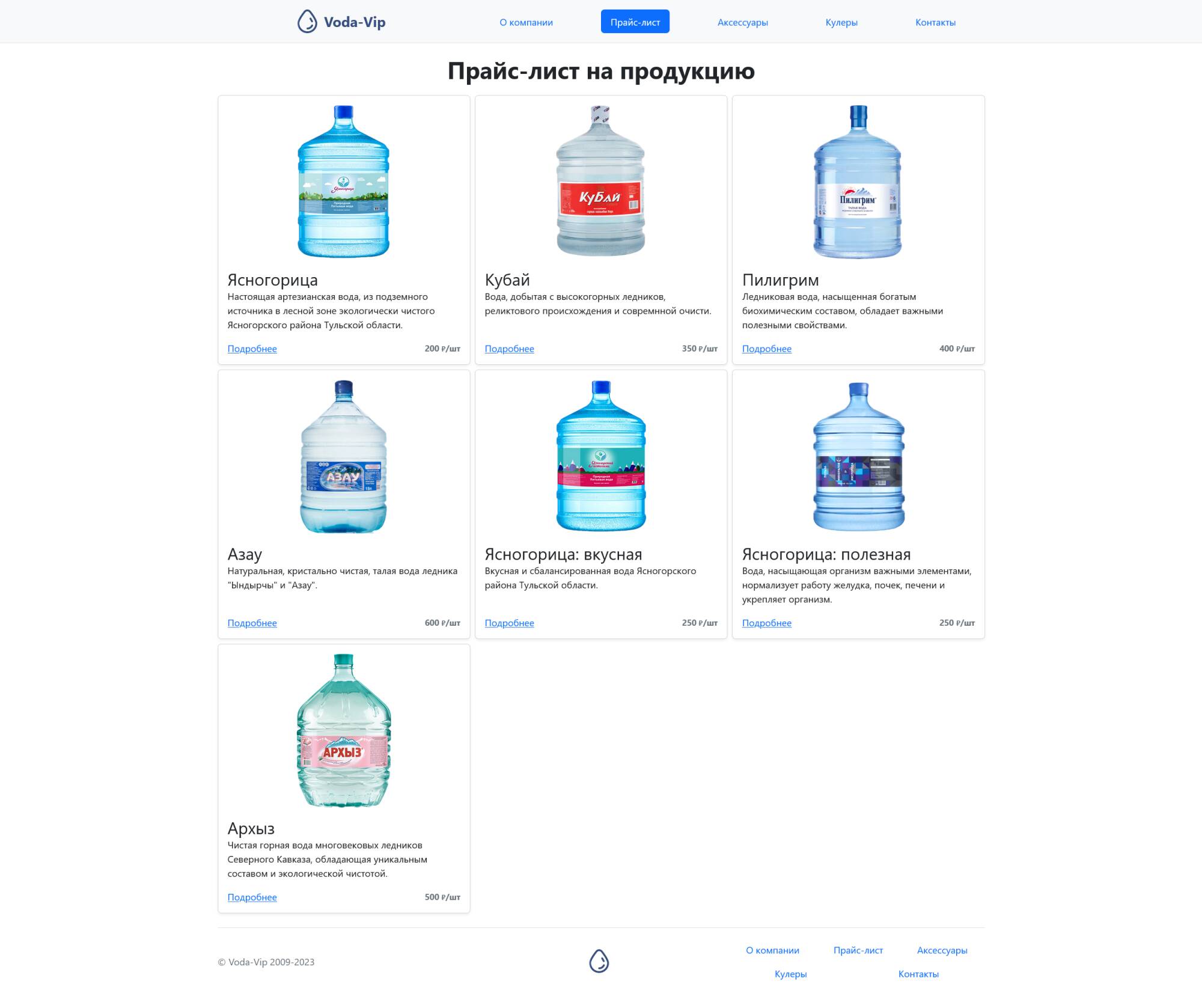Open the Азау bottle thumbnail

tap(344, 456)
